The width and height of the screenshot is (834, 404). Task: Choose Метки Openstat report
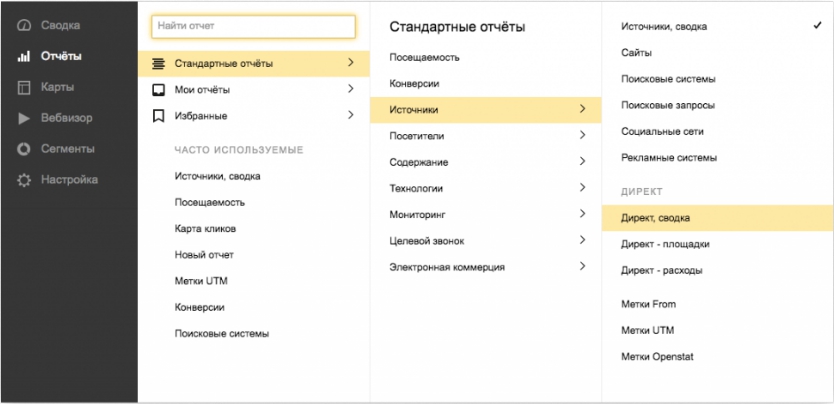click(x=657, y=357)
